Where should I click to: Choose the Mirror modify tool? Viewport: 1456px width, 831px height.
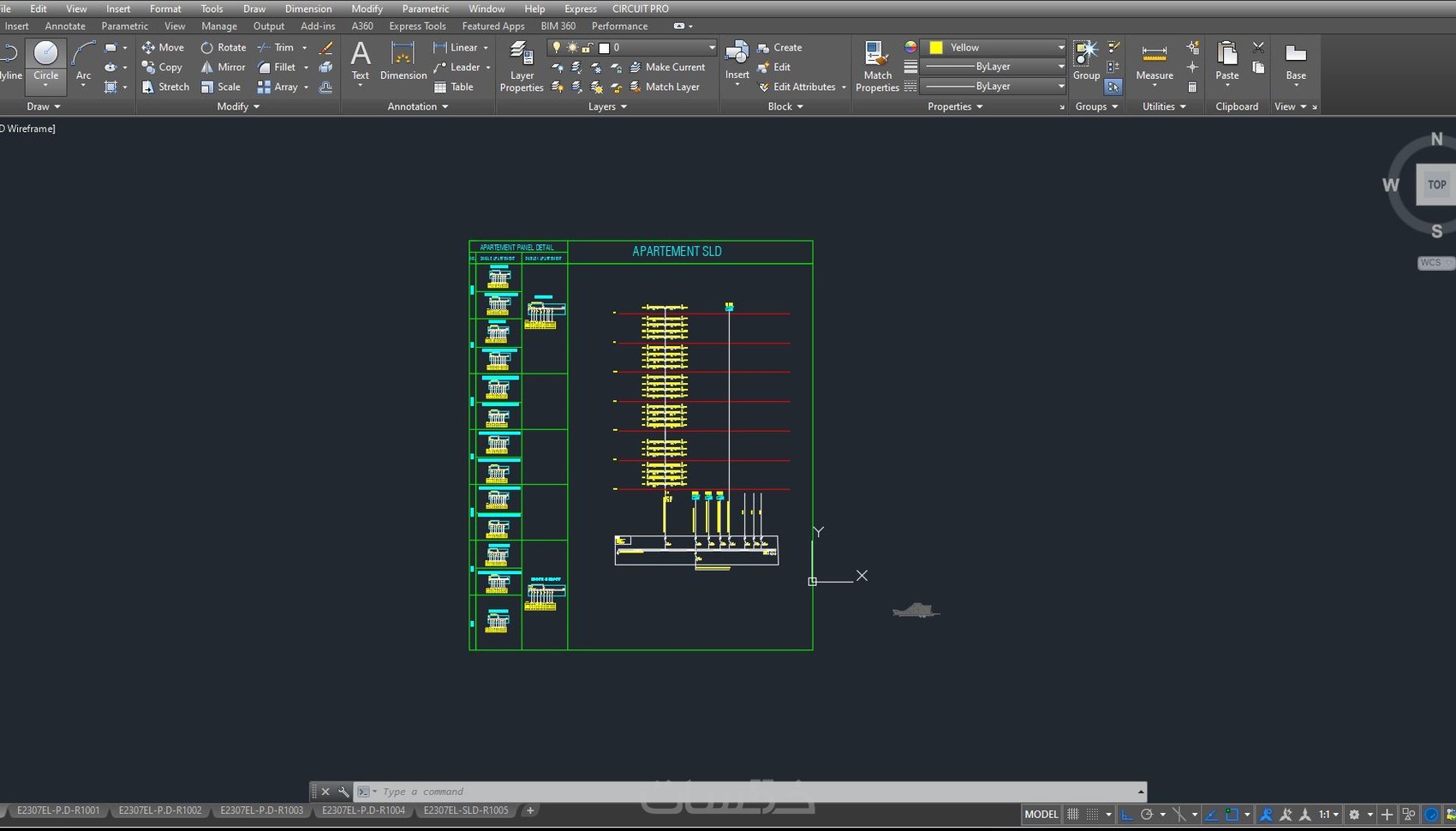pos(223,67)
